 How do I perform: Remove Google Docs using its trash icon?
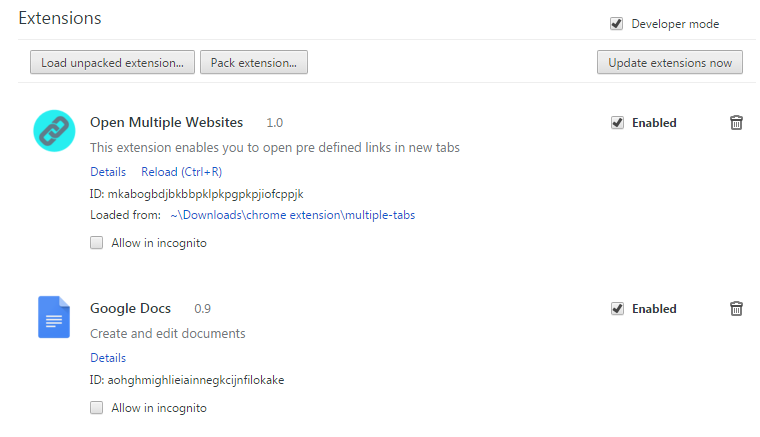pos(736,309)
